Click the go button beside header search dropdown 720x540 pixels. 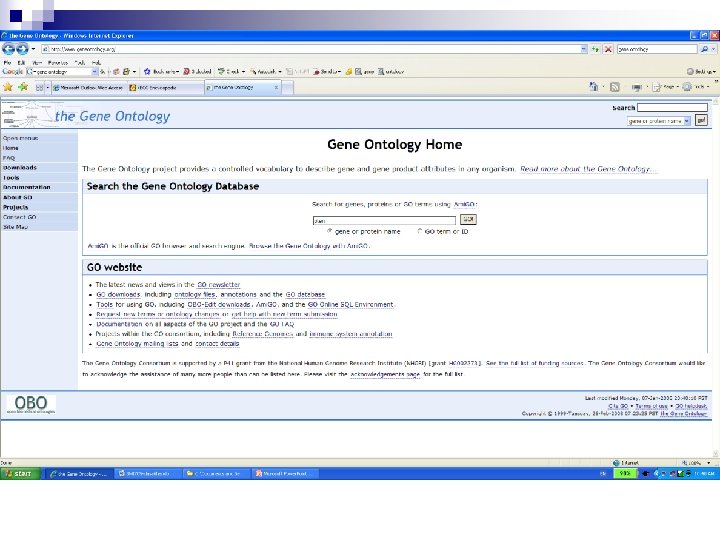coord(701,120)
